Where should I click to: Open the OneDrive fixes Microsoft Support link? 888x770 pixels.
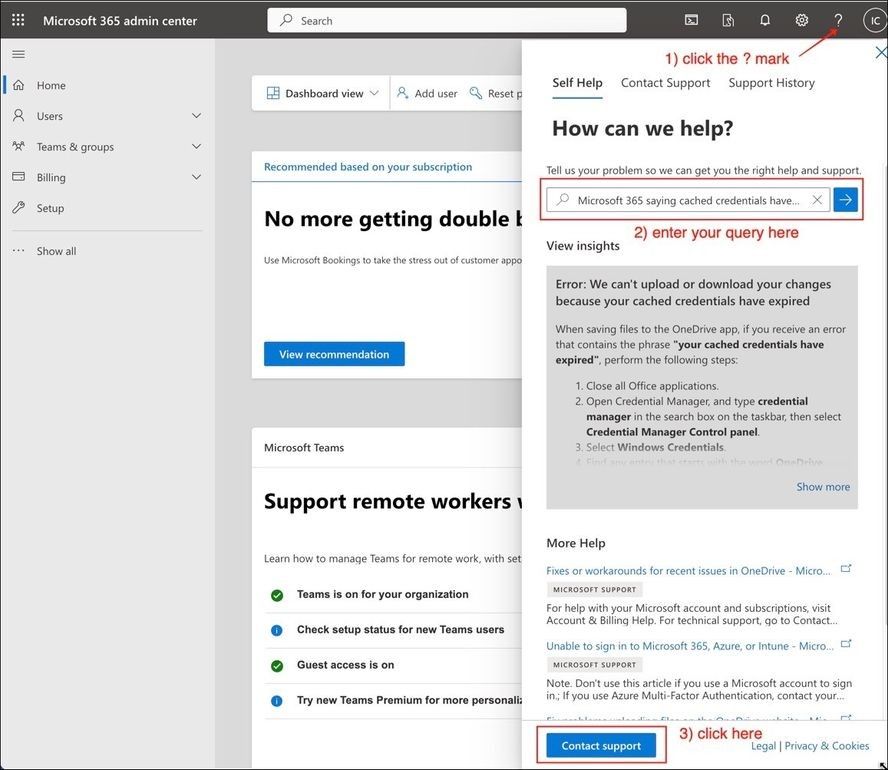pyautogui.click(x=690, y=569)
